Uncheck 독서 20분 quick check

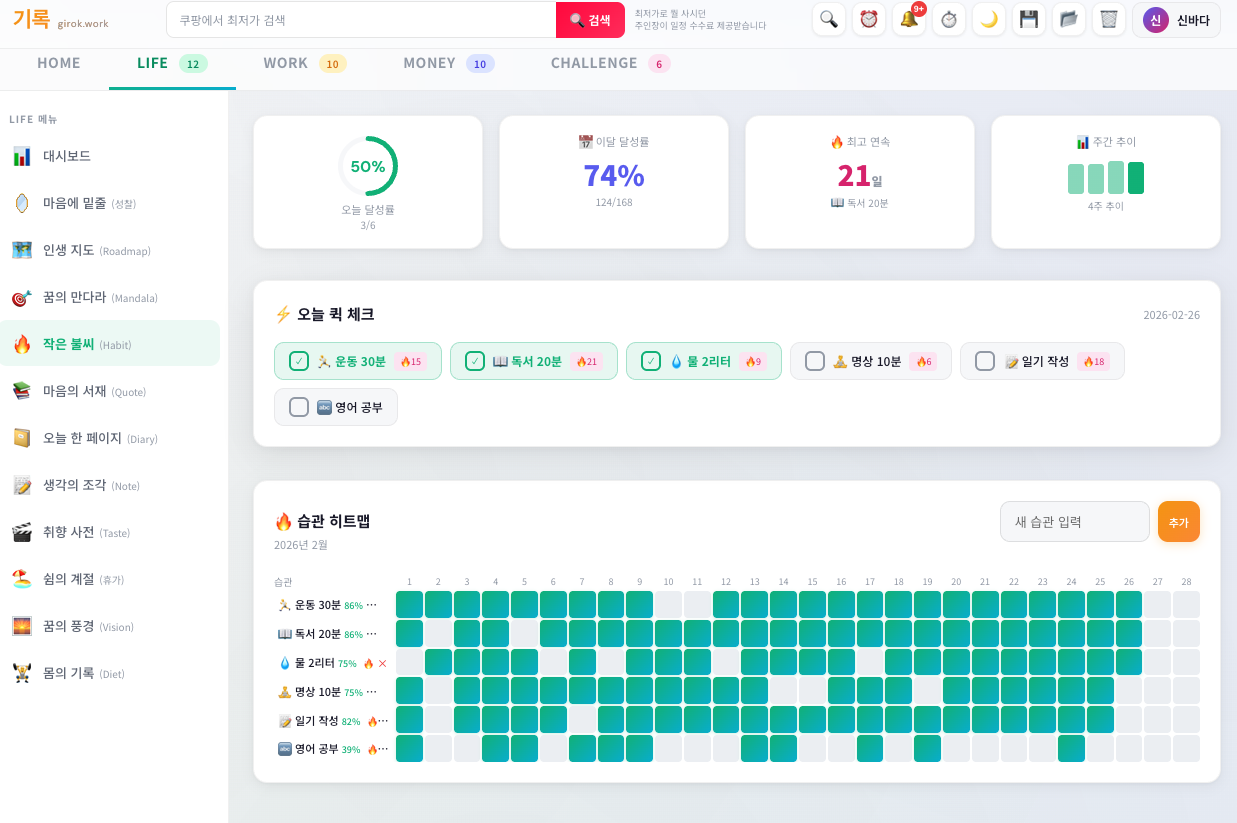coord(475,361)
